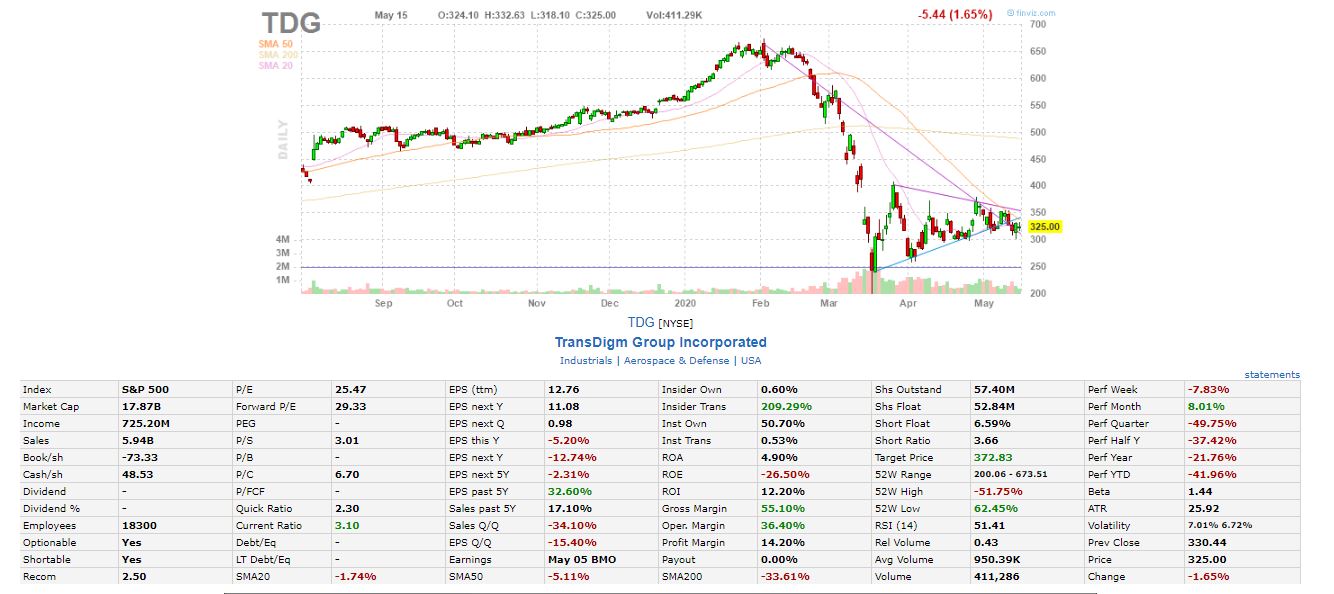
Task: Click the finviz.com watermark logo on chart
Action: pyautogui.click(x=1031, y=13)
